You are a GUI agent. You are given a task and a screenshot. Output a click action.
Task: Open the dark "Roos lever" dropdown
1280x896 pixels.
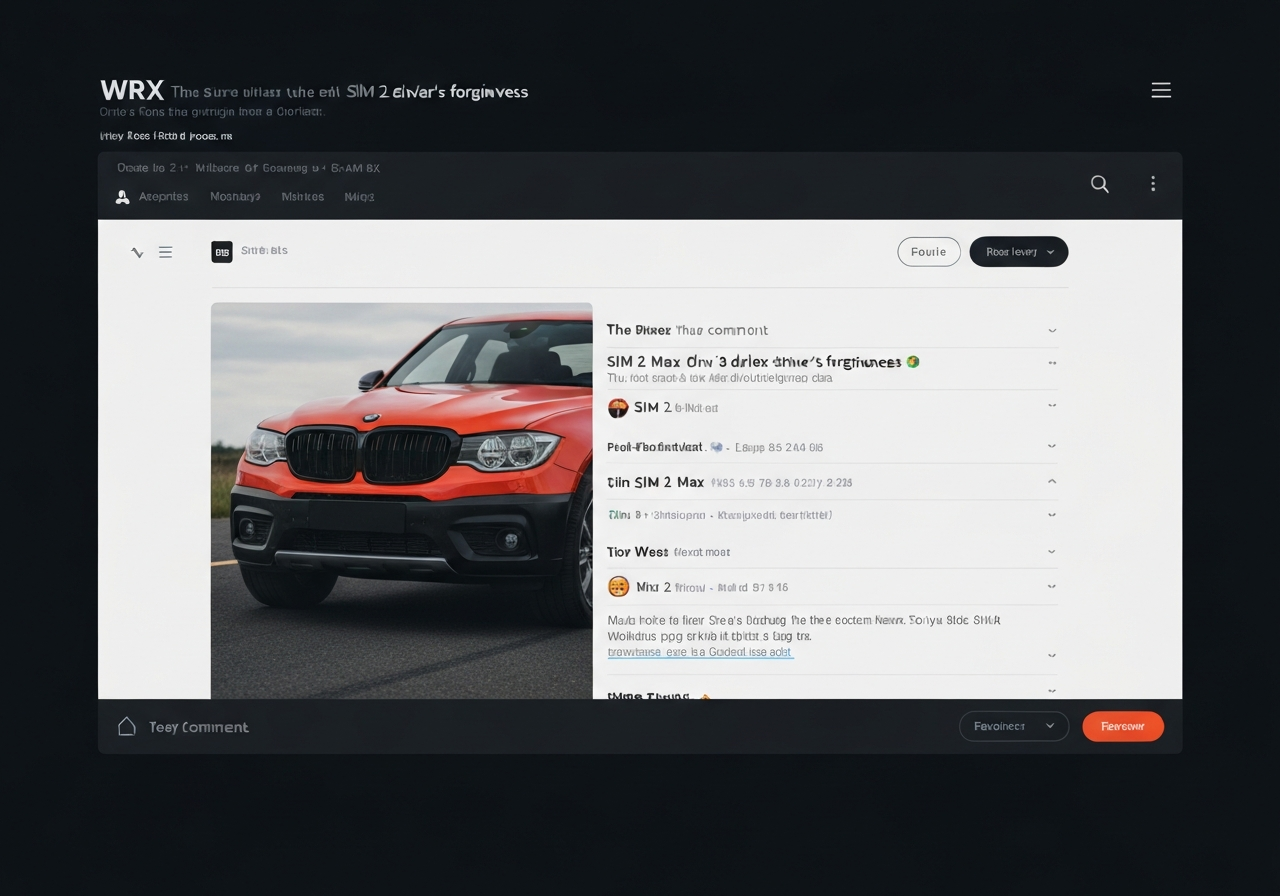coord(1019,252)
